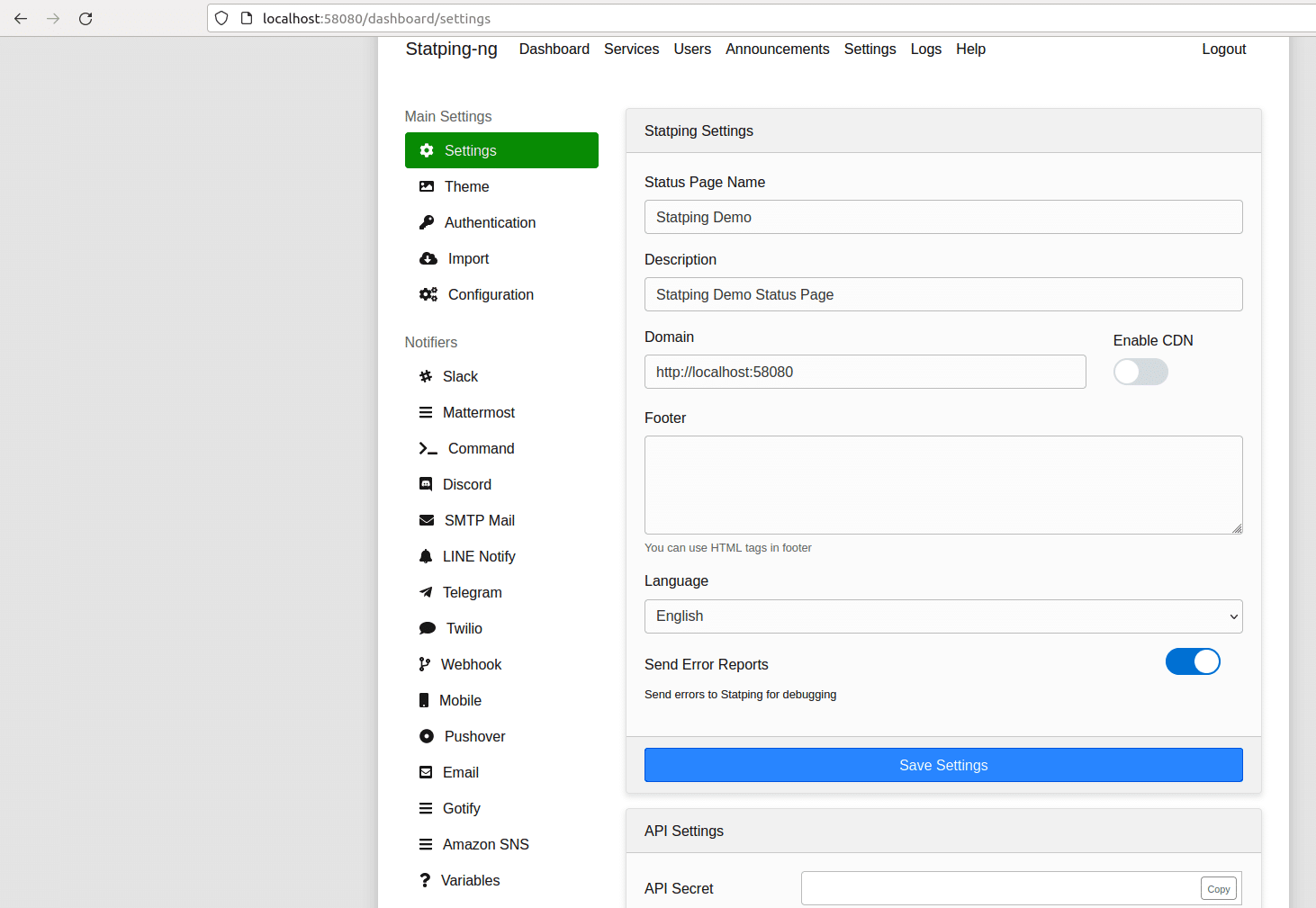This screenshot has height=908, width=1316.
Task: Select the Telegram paper plane icon
Action: (426, 592)
